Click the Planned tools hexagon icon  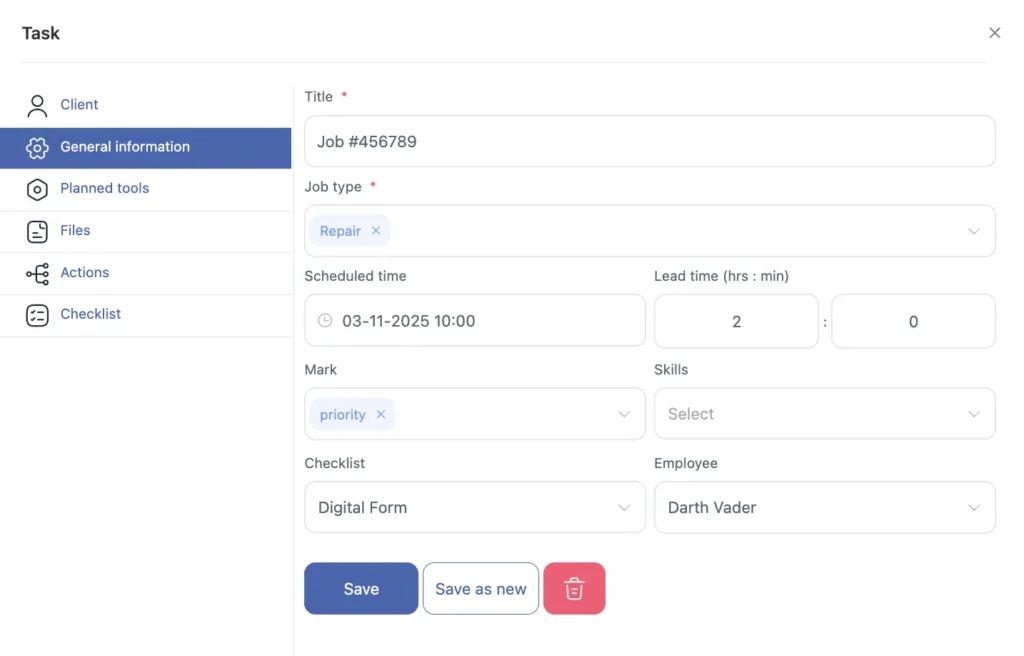37,188
